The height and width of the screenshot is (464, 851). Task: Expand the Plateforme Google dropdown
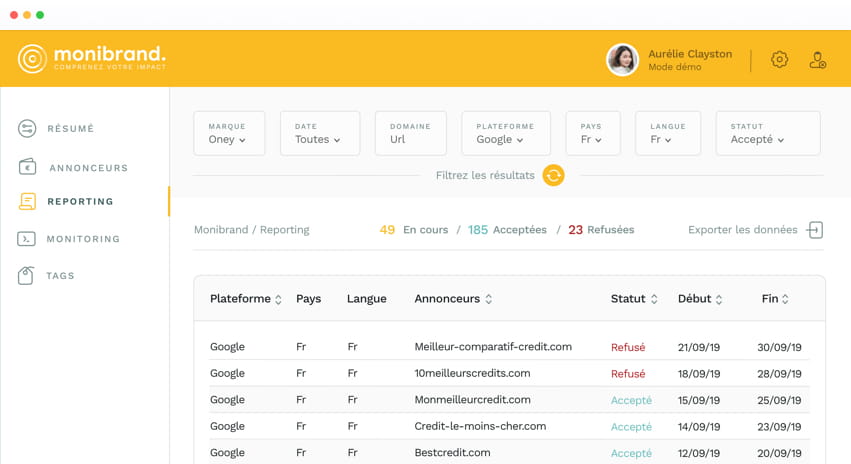click(x=505, y=133)
